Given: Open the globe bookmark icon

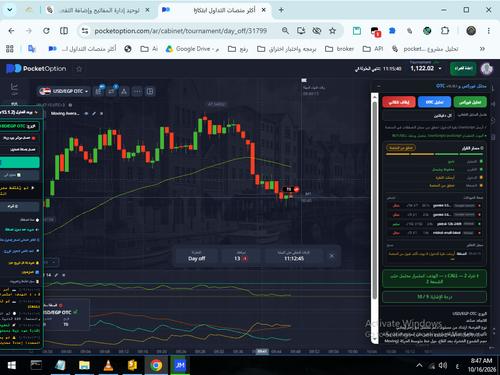Looking at the screenshot, I should coord(128,49).
